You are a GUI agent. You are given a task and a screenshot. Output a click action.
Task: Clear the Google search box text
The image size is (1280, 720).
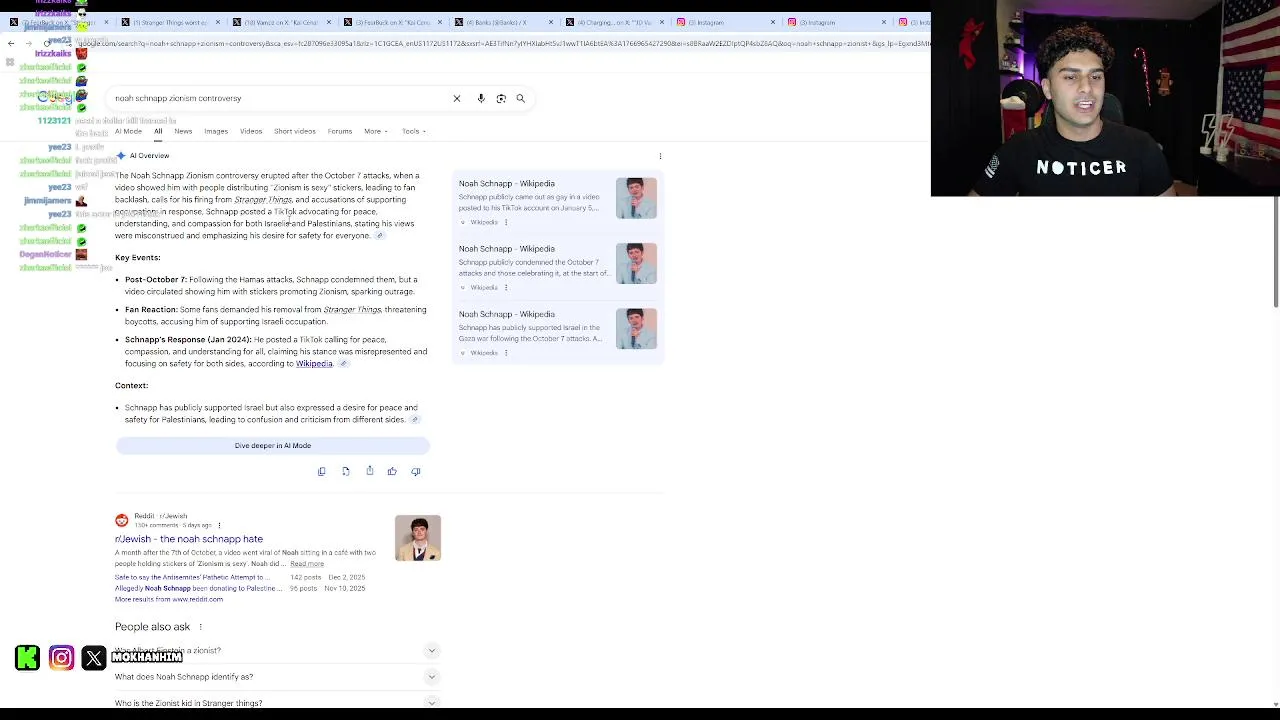point(457,98)
